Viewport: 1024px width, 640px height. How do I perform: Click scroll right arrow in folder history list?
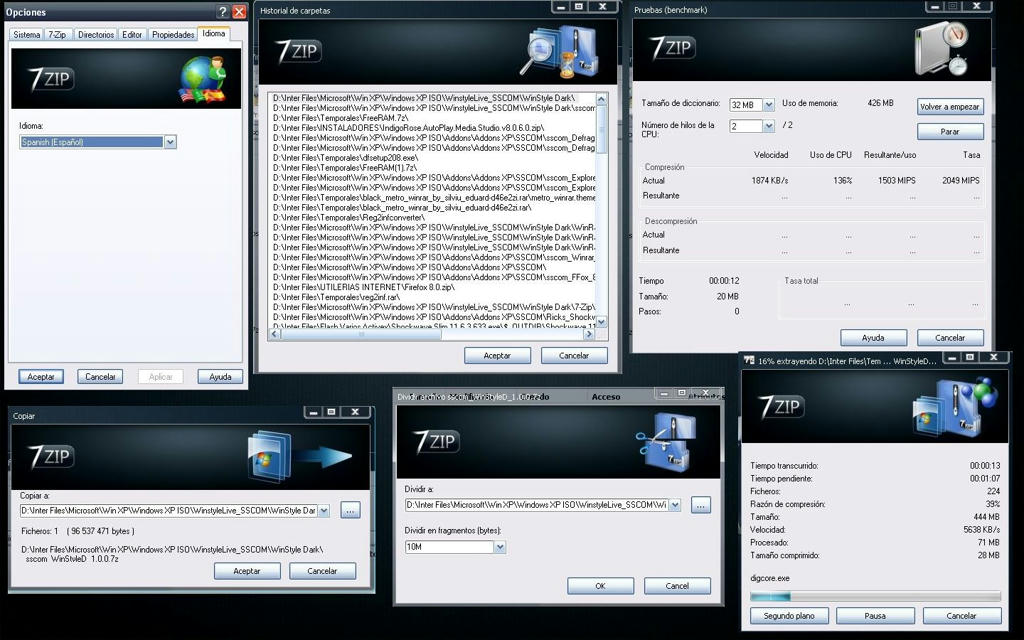click(x=588, y=334)
